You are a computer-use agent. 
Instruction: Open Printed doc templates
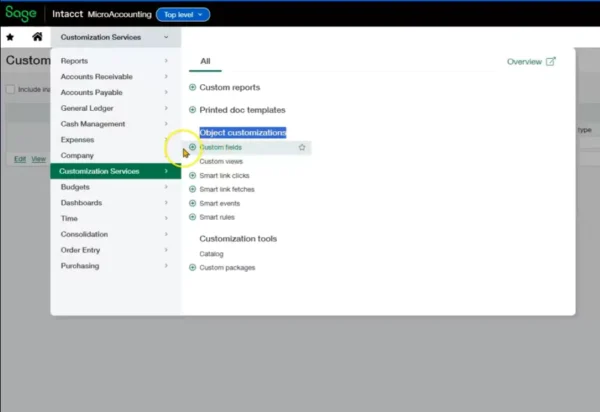point(242,110)
